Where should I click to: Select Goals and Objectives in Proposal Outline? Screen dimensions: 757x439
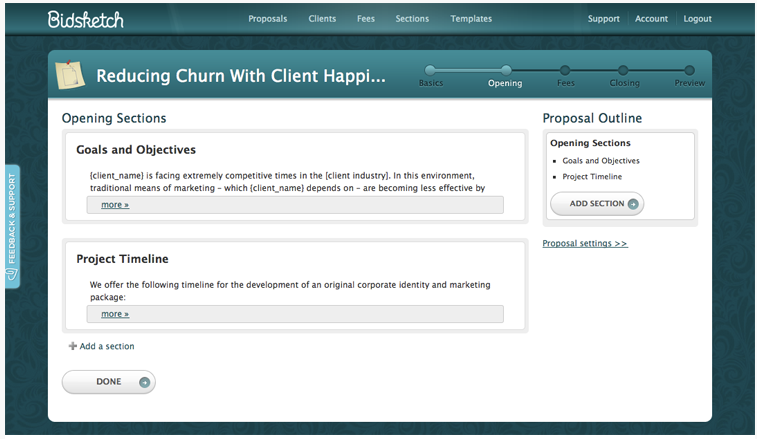(x=601, y=160)
